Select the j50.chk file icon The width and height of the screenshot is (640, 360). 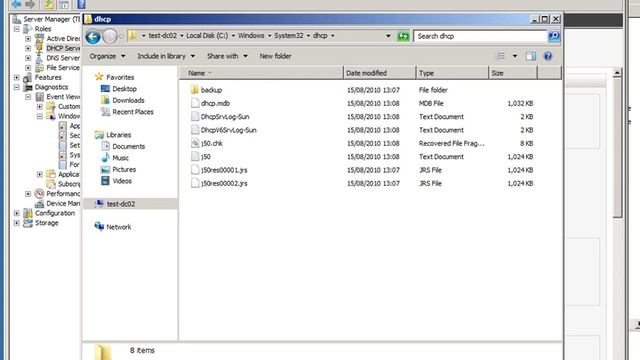coord(195,143)
